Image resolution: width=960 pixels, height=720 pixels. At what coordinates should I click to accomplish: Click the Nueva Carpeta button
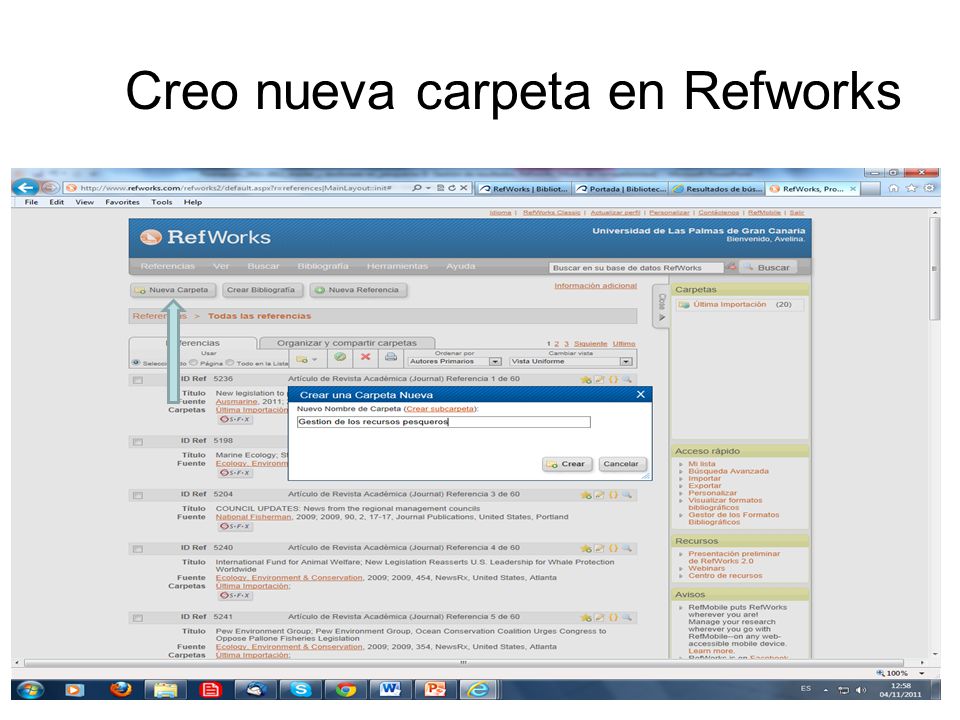pyautogui.click(x=172, y=290)
